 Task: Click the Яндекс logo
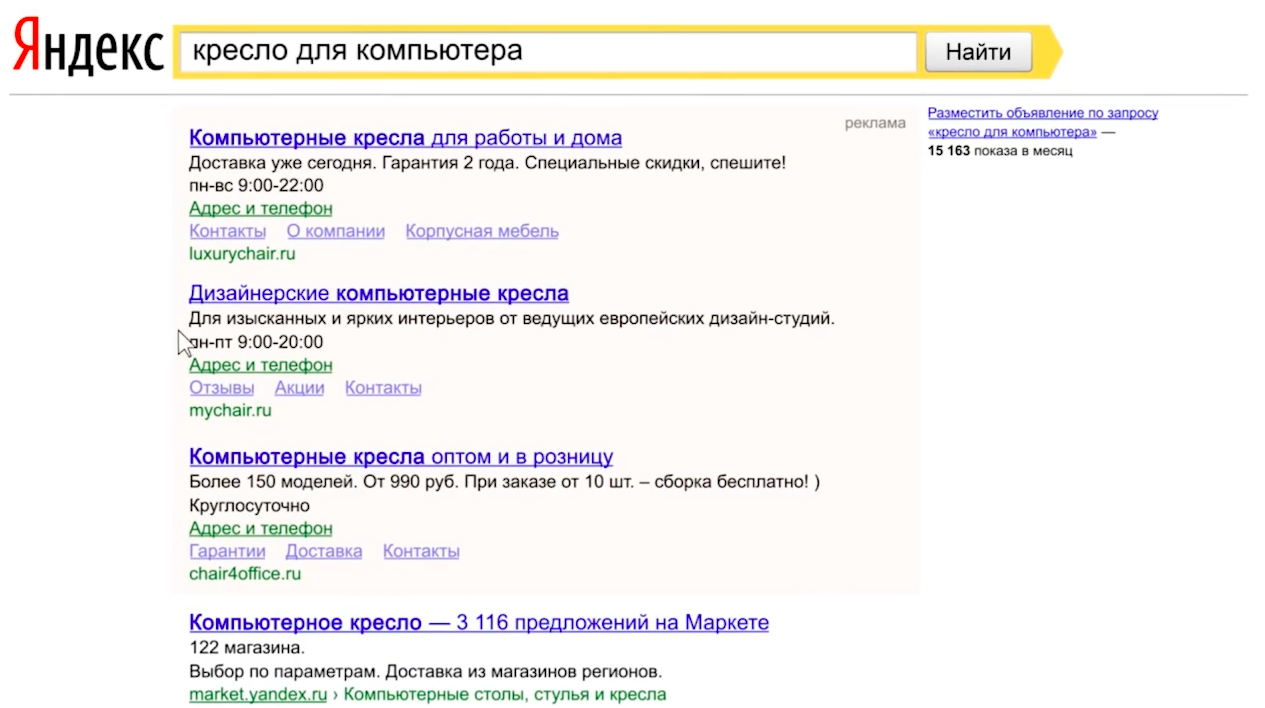(x=88, y=49)
